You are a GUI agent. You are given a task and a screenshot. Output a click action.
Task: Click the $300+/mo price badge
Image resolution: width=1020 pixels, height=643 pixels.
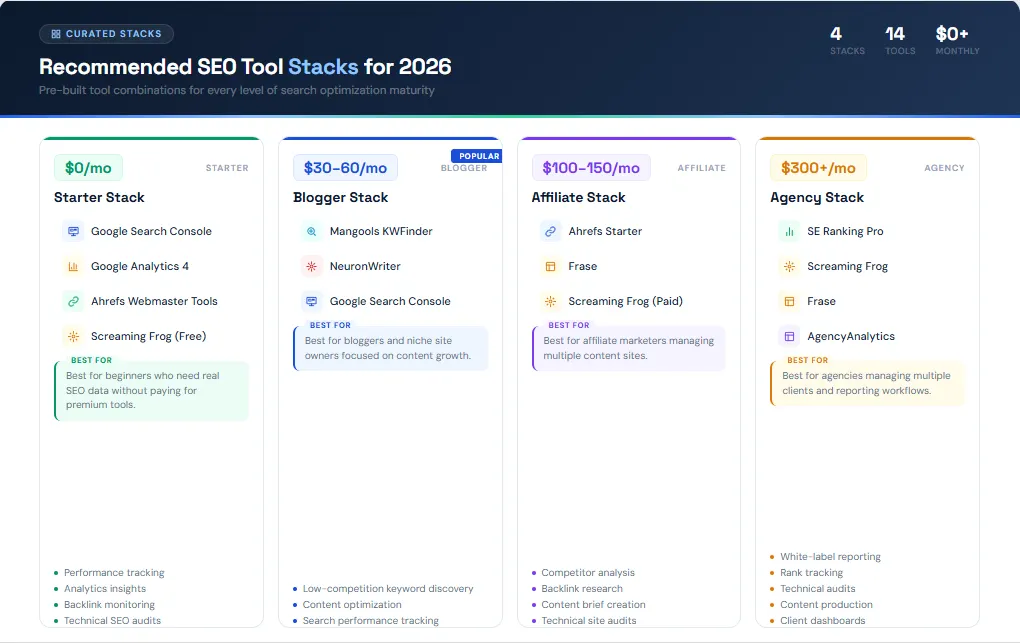[818, 168]
